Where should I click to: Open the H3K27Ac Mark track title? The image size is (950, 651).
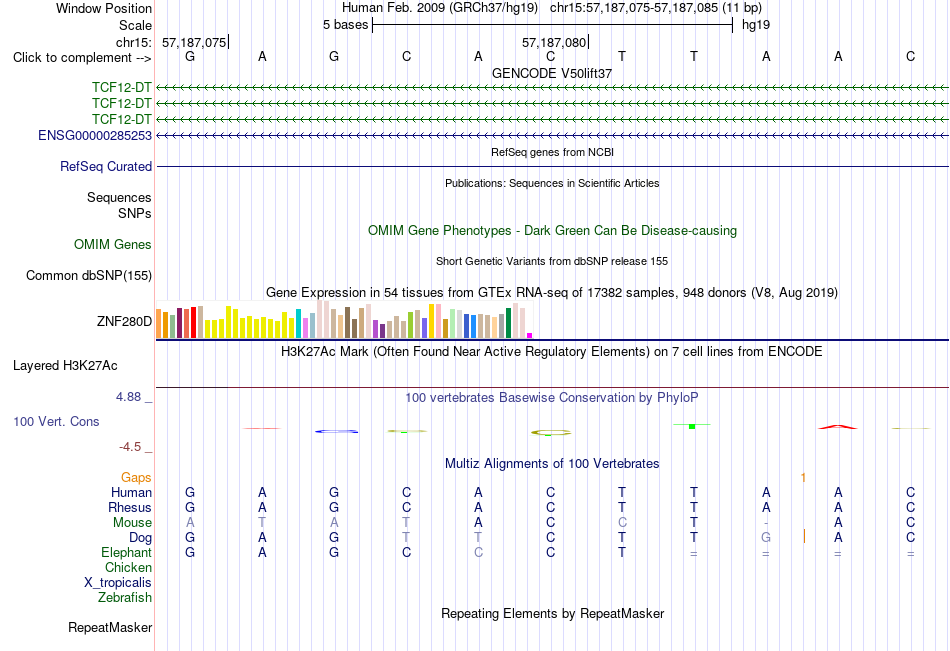click(552, 352)
